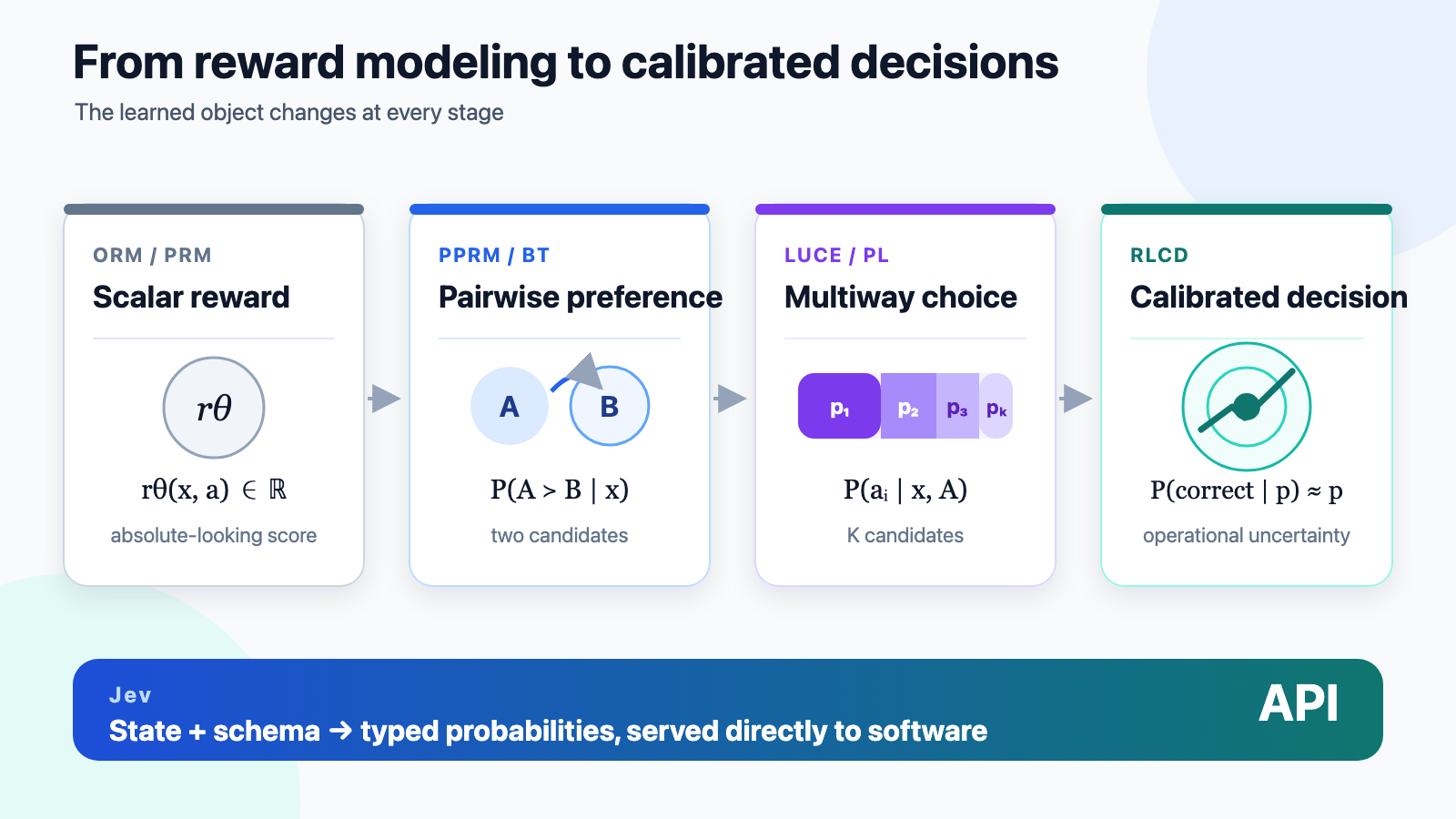Click the calibrated target icon
This screenshot has width=1456, height=819.
click(x=1247, y=407)
